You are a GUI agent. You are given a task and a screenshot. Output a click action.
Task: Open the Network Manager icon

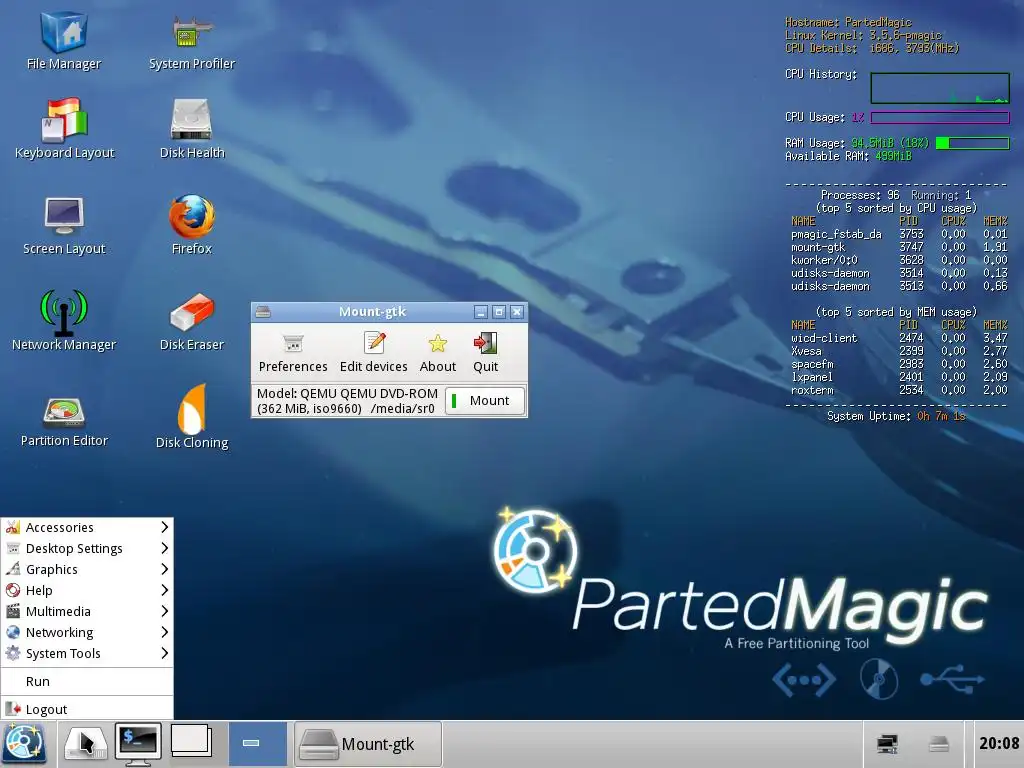pos(64,321)
